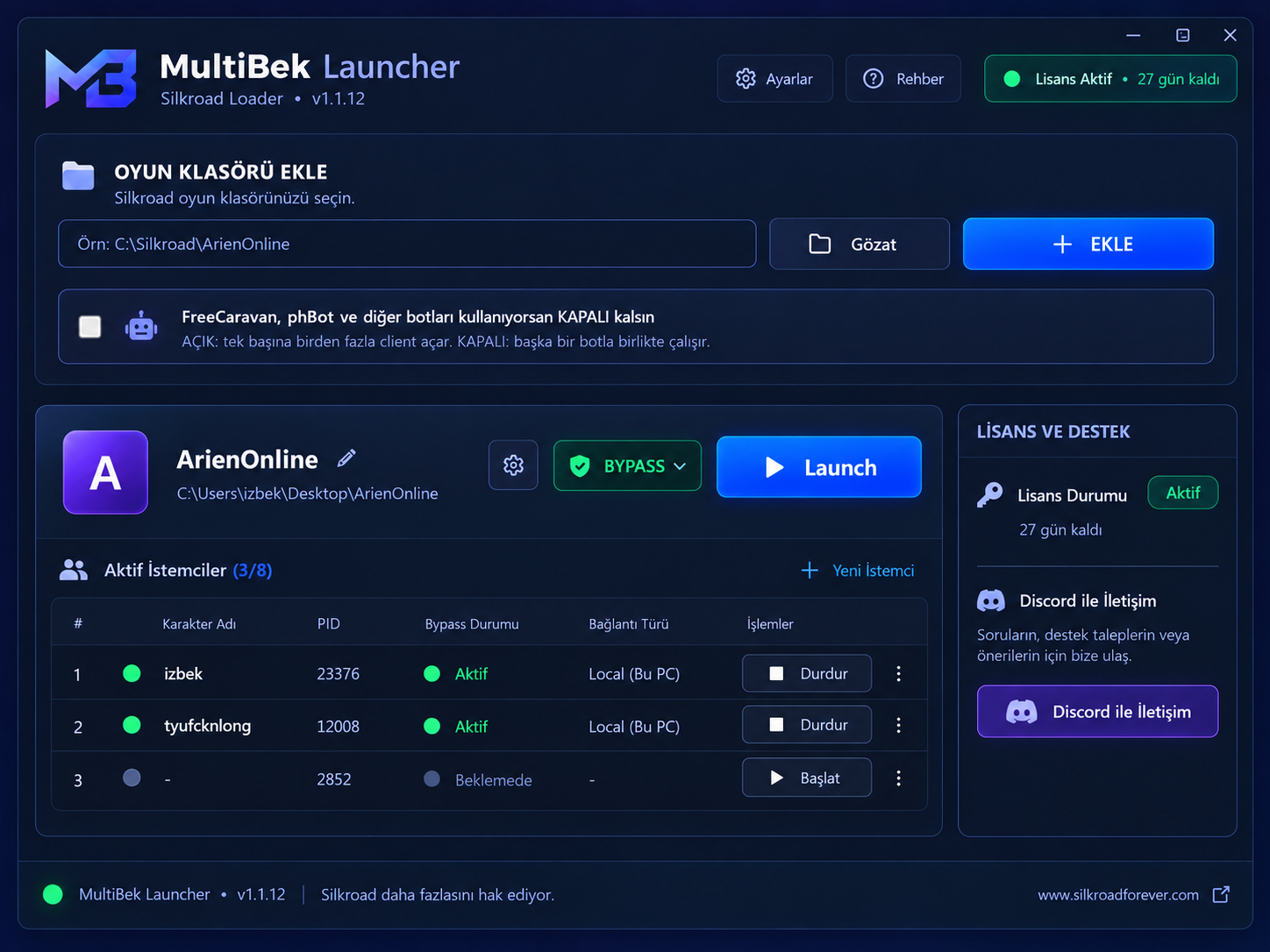Click the Bağlantı Türü column header
The width and height of the screenshot is (1270, 952).
pos(629,624)
